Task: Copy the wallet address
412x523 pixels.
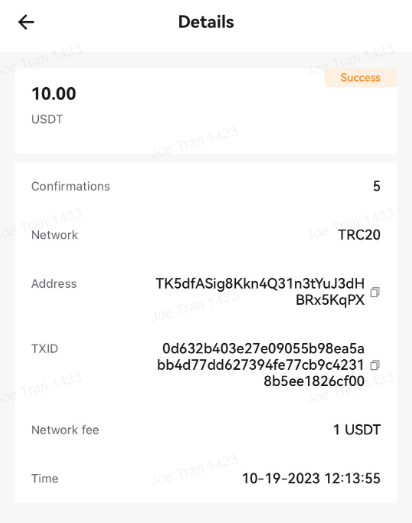Action: pos(375,292)
